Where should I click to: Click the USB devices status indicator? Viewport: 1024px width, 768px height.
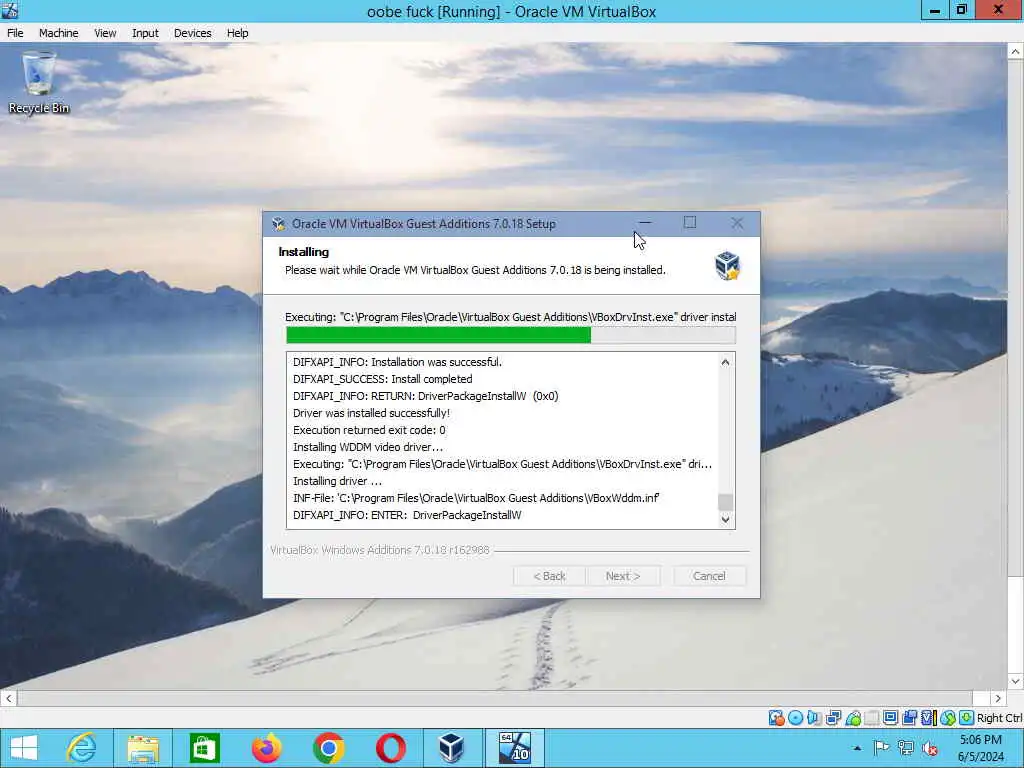853,718
